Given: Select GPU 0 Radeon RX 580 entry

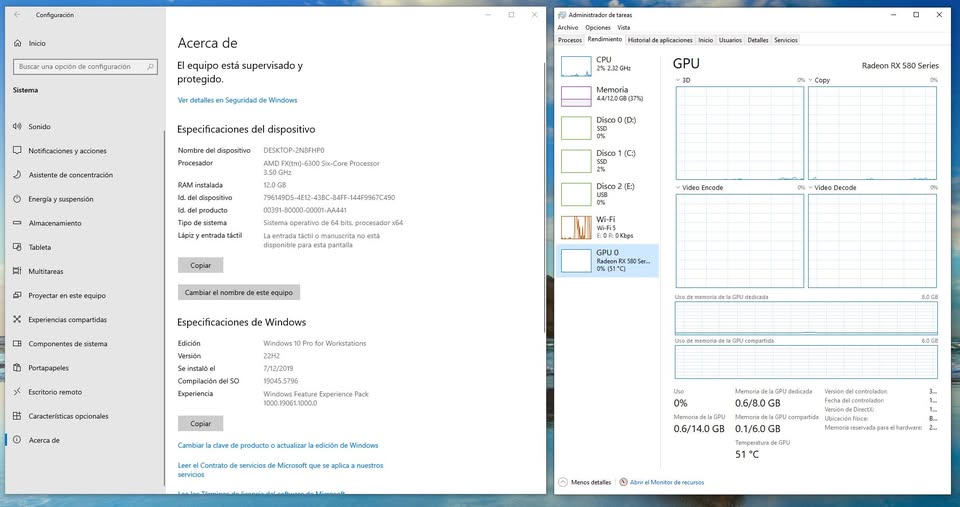Looking at the screenshot, I should (607, 260).
